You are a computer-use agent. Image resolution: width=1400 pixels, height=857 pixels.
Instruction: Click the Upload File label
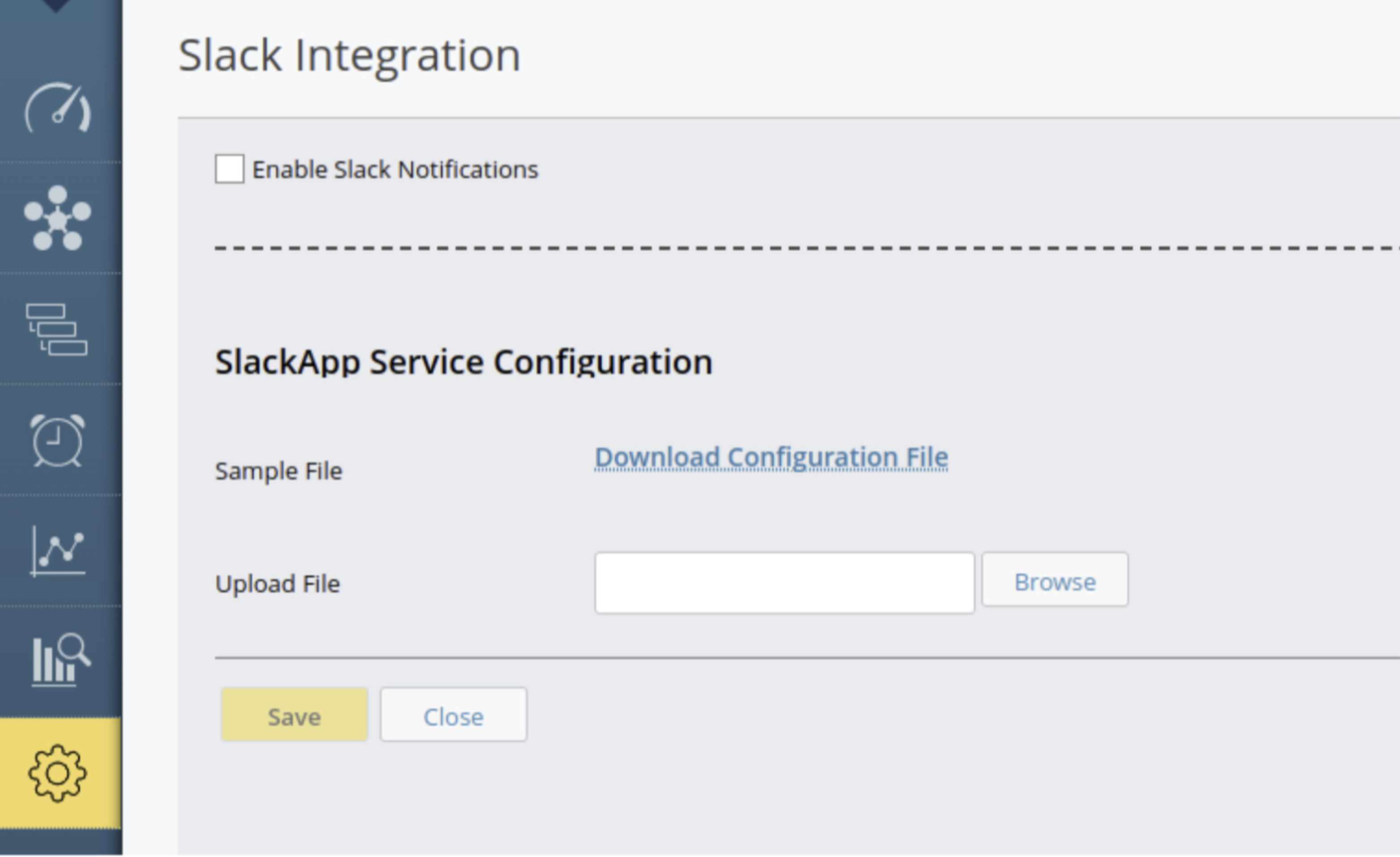coord(278,584)
